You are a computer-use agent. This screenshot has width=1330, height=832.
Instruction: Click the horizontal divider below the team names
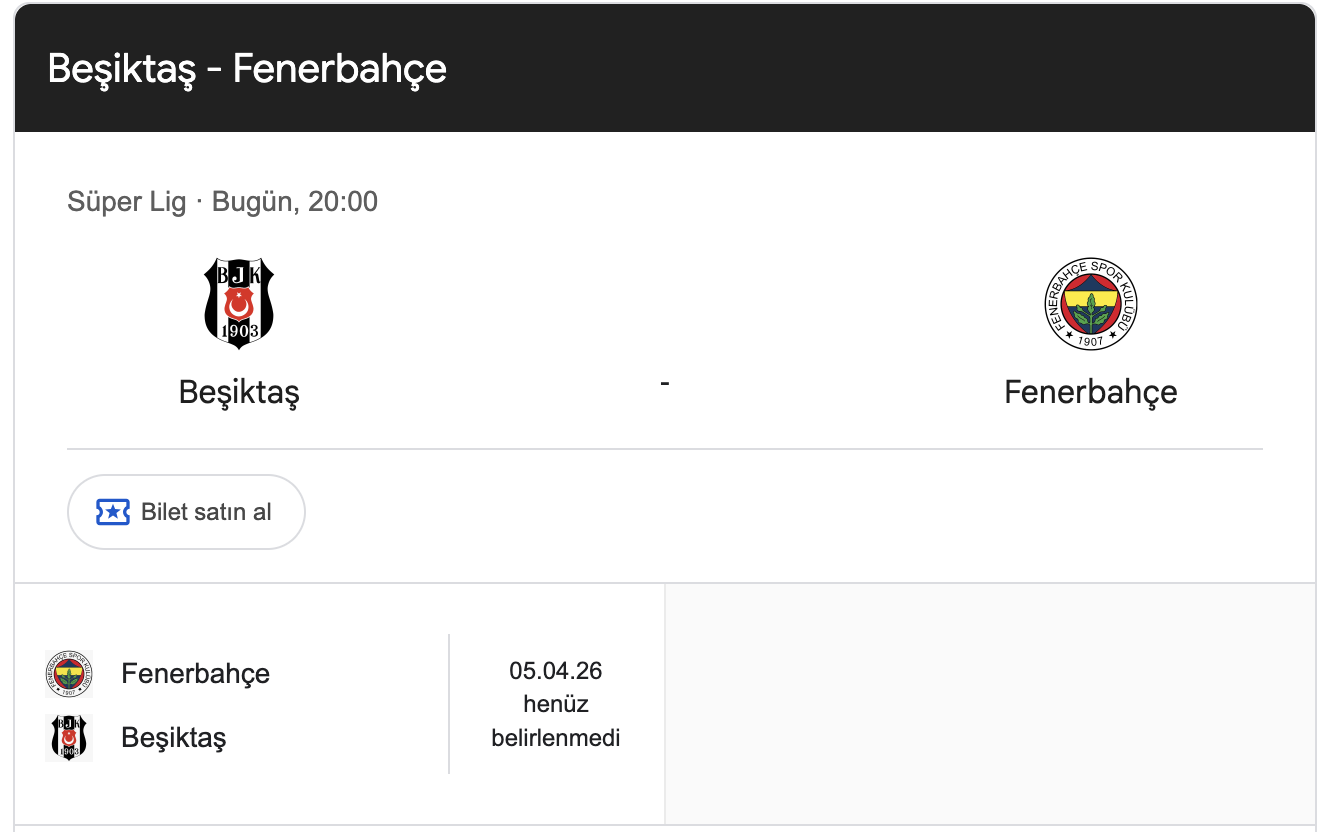(664, 449)
